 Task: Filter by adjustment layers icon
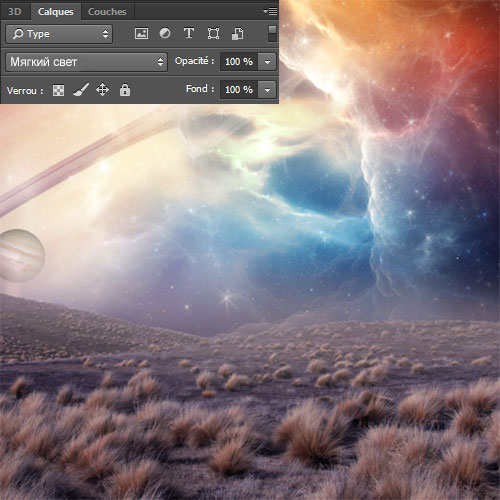tap(165, 33)
